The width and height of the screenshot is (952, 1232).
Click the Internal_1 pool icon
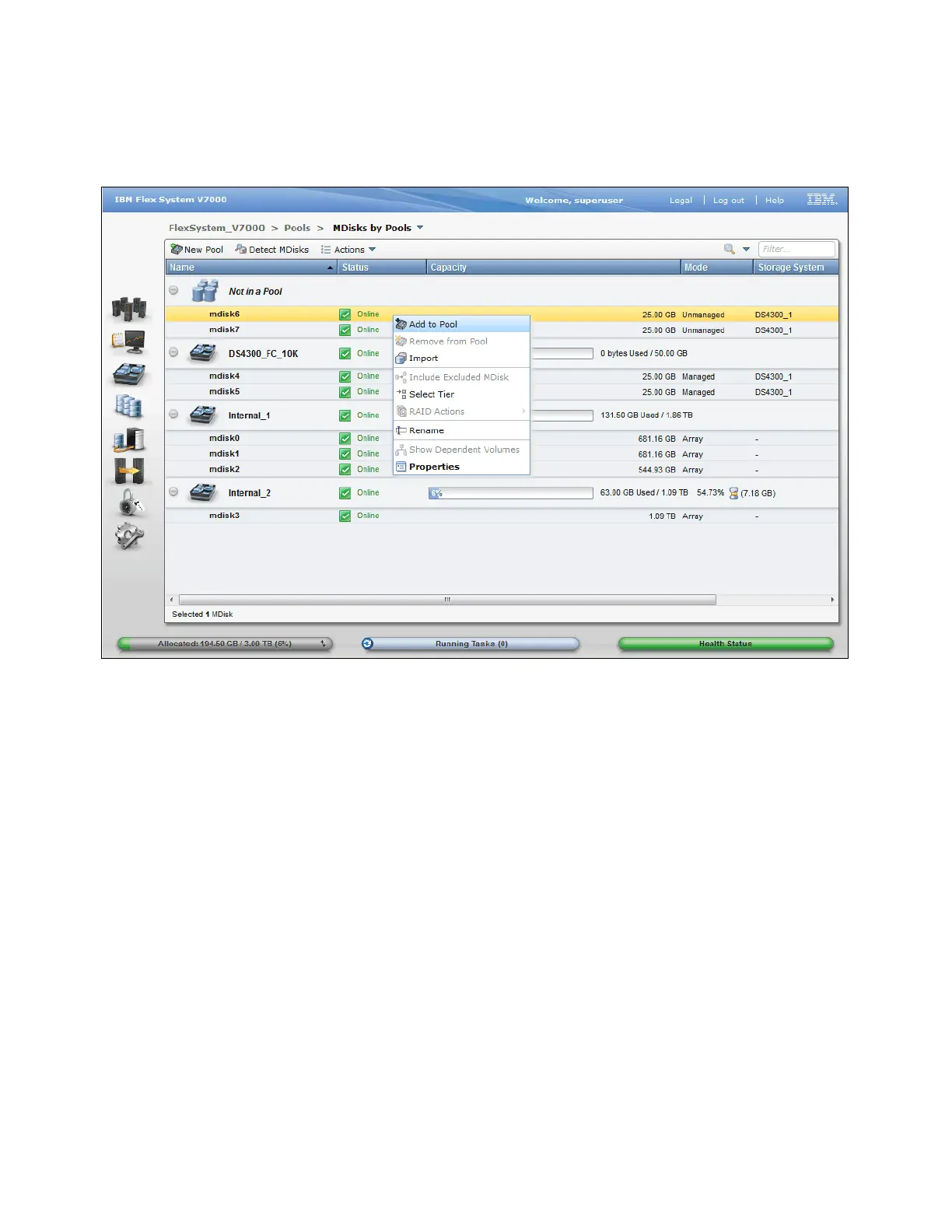(x=203, y=415)
